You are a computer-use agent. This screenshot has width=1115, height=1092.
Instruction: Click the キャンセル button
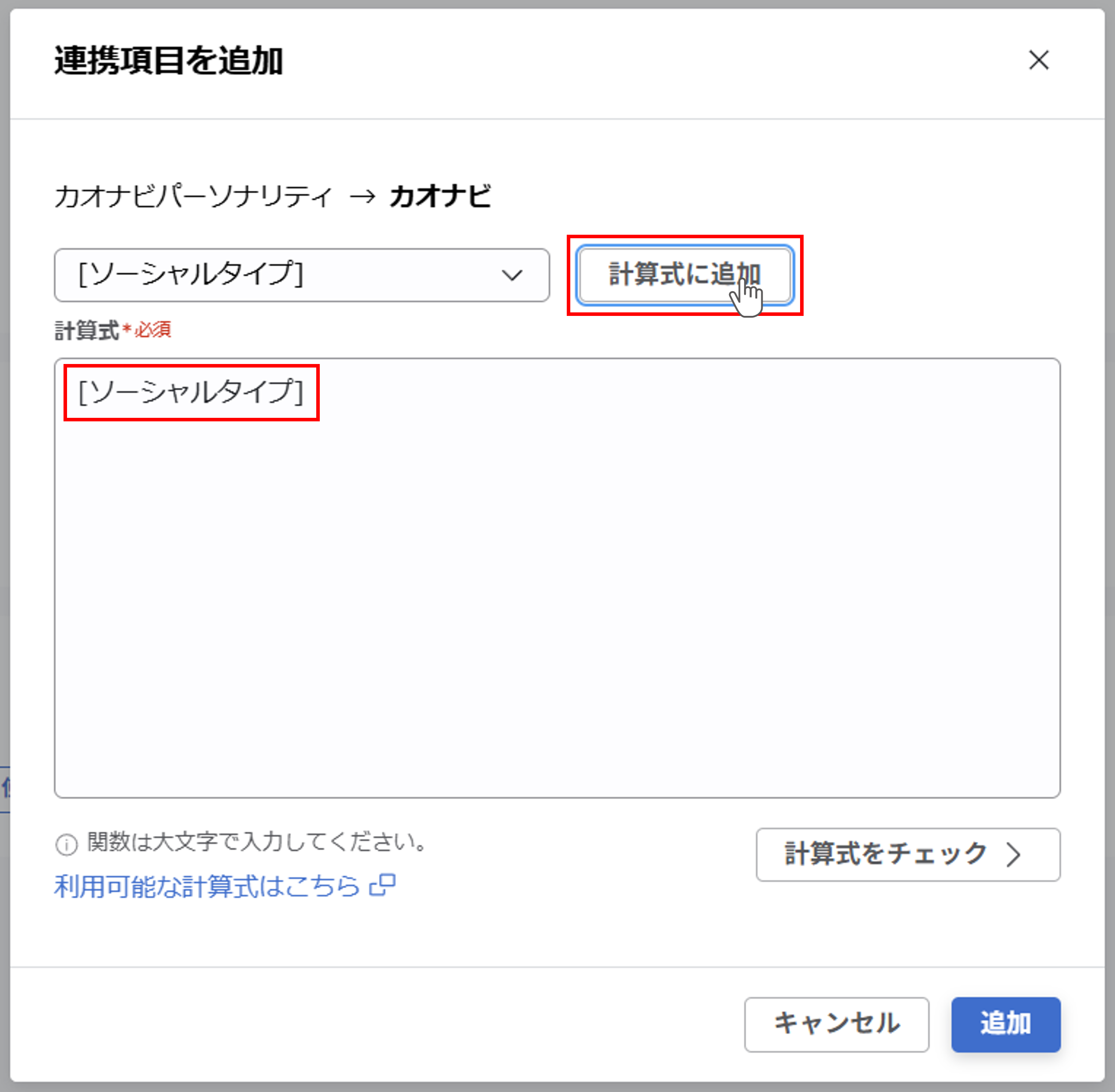pyautogui.click(x=836, y=1024)
